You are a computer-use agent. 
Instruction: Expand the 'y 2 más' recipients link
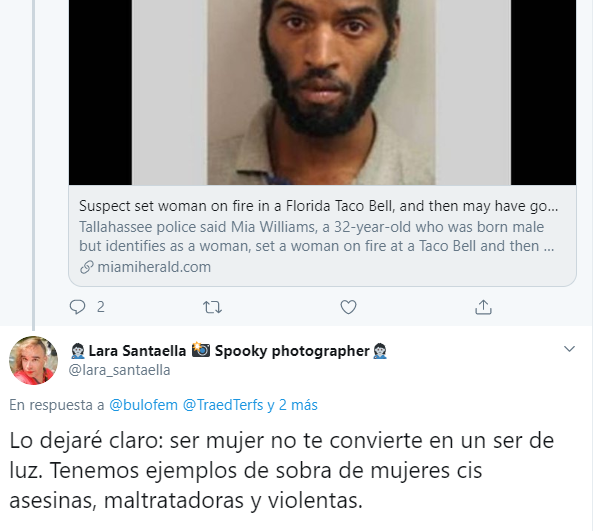point(292,405)
